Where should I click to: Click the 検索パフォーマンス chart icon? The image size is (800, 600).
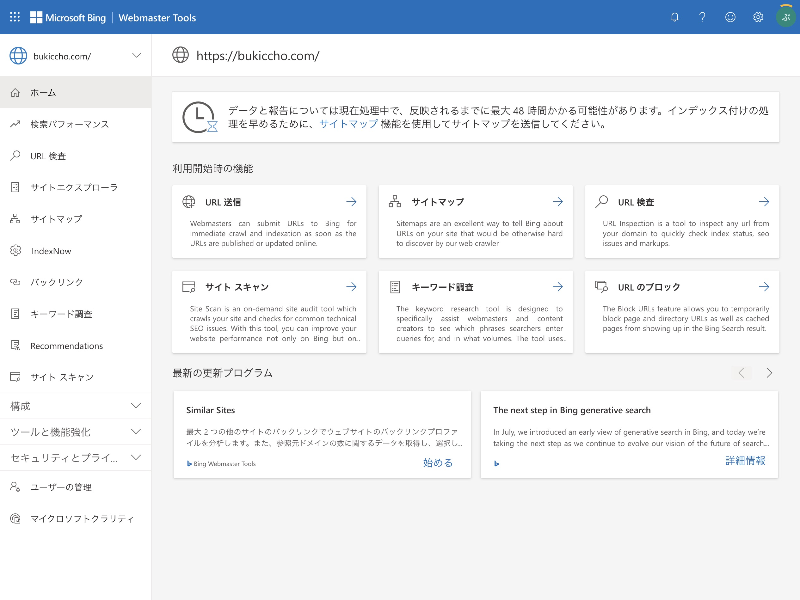[15, 124]
